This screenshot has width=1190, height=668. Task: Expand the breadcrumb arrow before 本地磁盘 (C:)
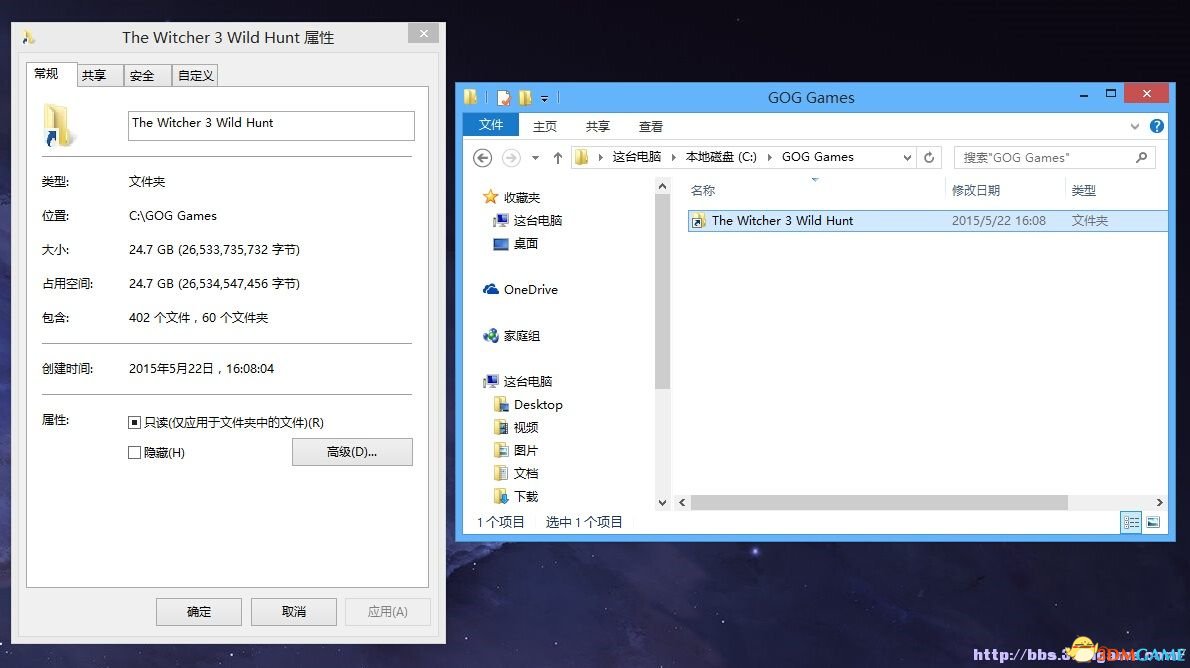pyautogui.click(x=673, y=157)
